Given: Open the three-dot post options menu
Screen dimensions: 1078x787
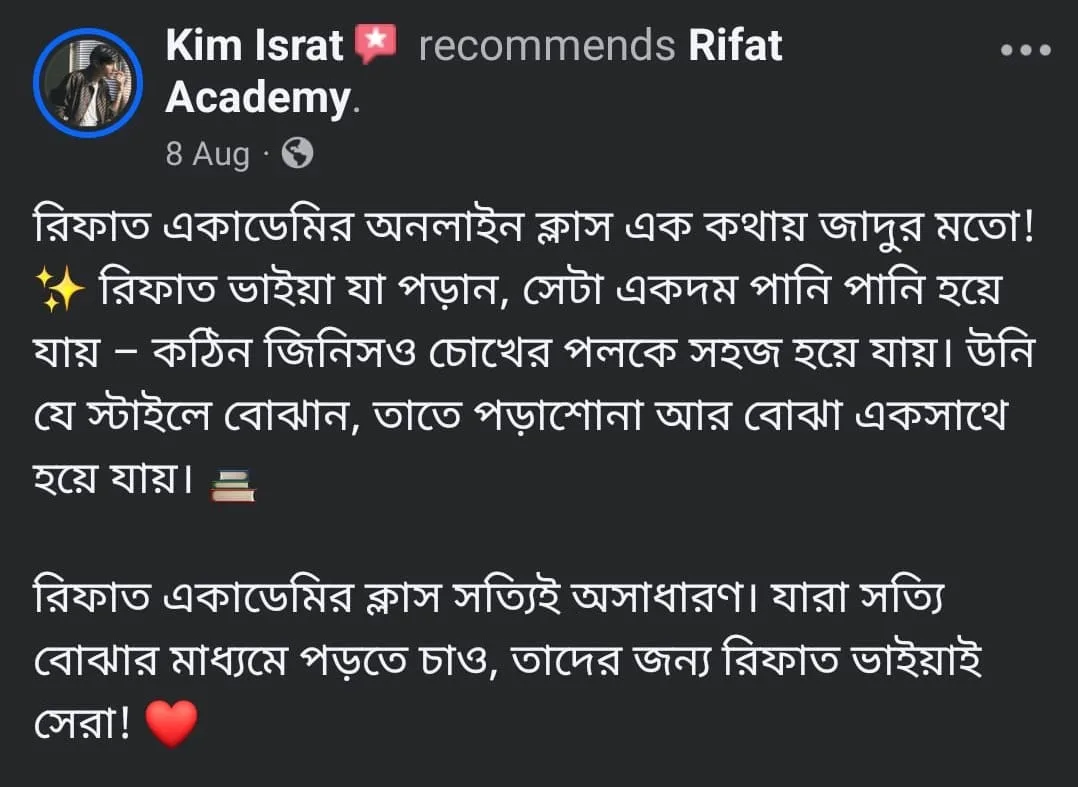Looking at the screenshot, I should click(x=1026, y=50).
